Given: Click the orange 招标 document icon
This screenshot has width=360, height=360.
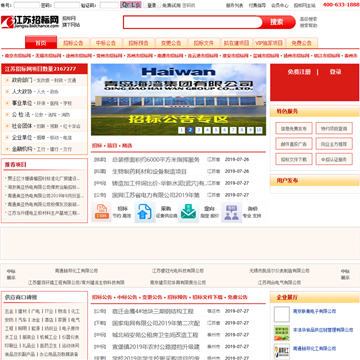Looking at the screenshot, I should [x=102, y=212].
